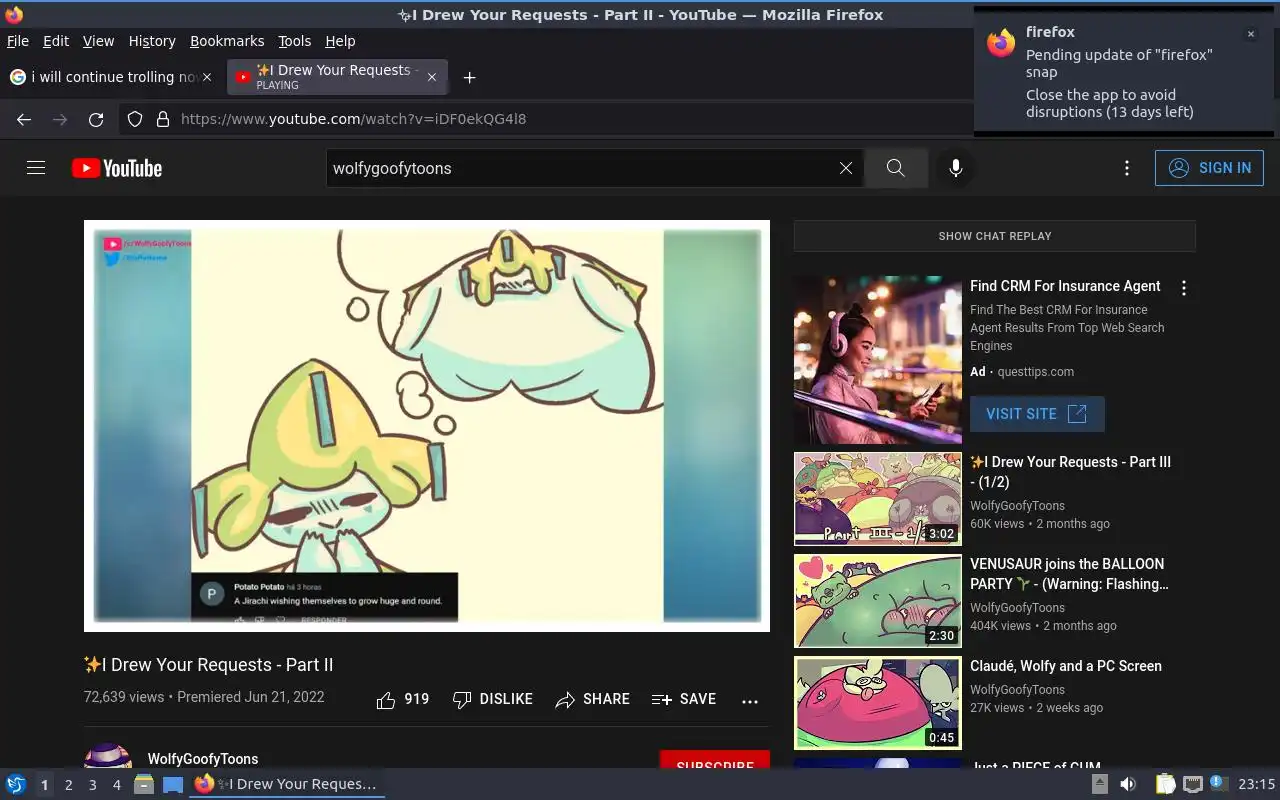Click 'I Drew Your Requests - Part III' title
The height and width of the screenshot is (800, 1280).
(1070, 472)
